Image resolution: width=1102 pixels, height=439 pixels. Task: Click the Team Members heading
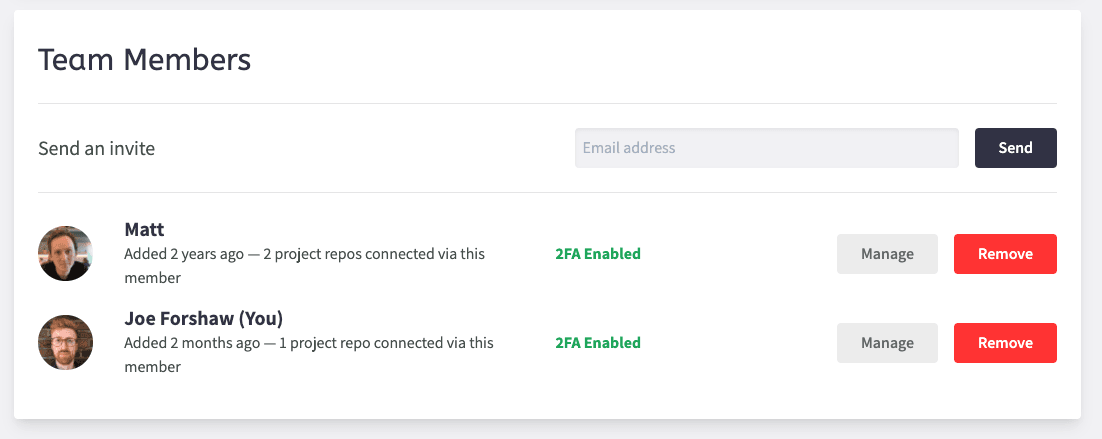(x=144, y=60)
